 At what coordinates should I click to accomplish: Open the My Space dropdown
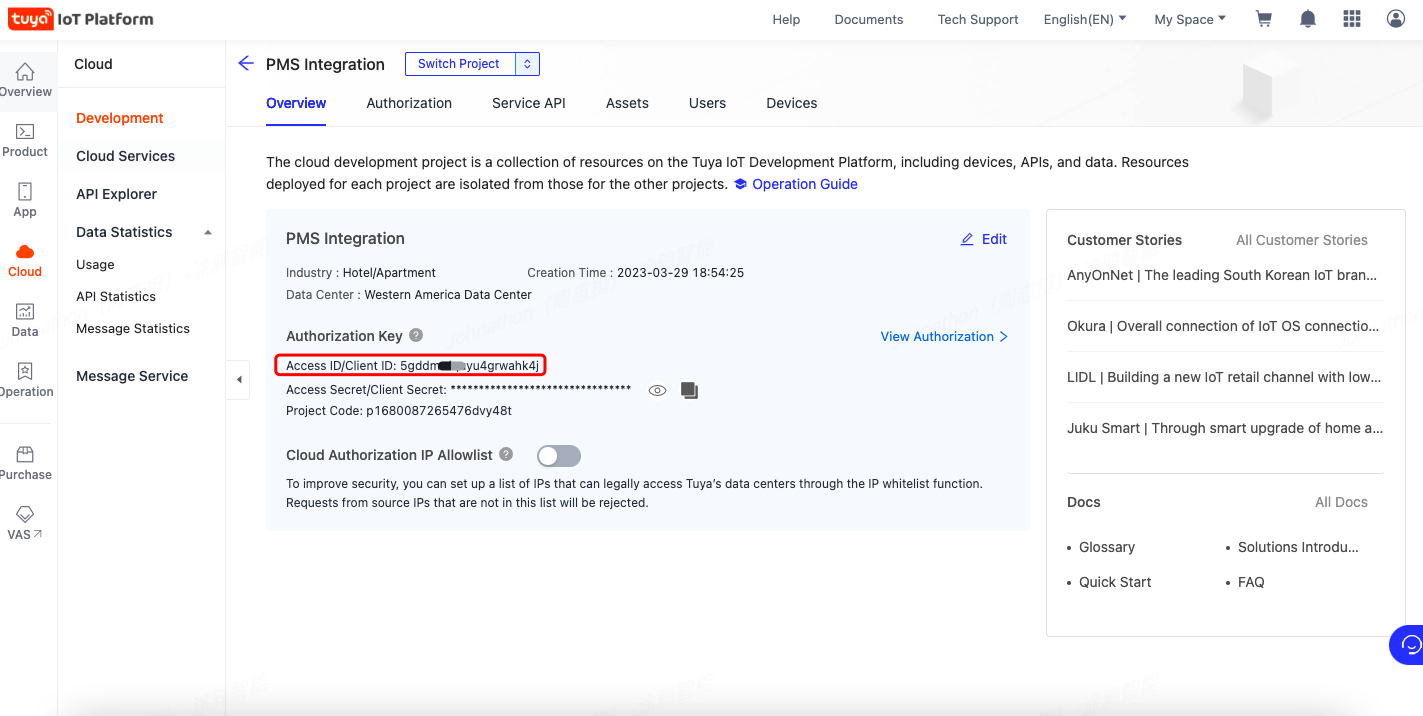pos(1190,19)
